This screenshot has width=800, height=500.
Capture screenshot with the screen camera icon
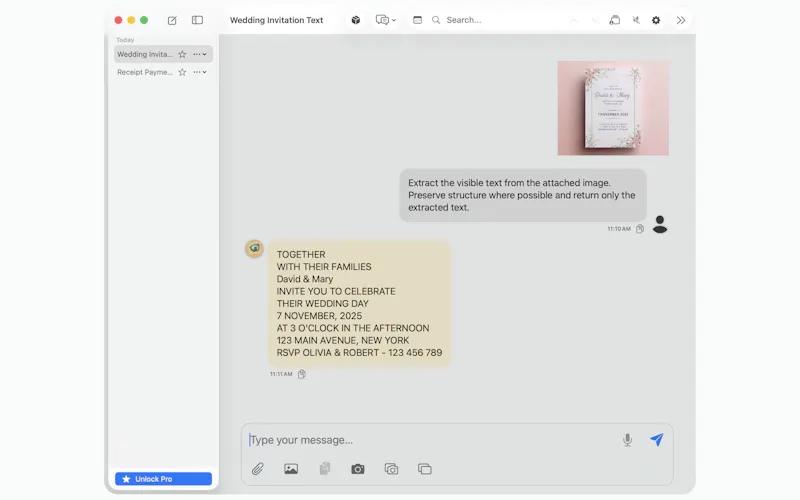[391, 468]
